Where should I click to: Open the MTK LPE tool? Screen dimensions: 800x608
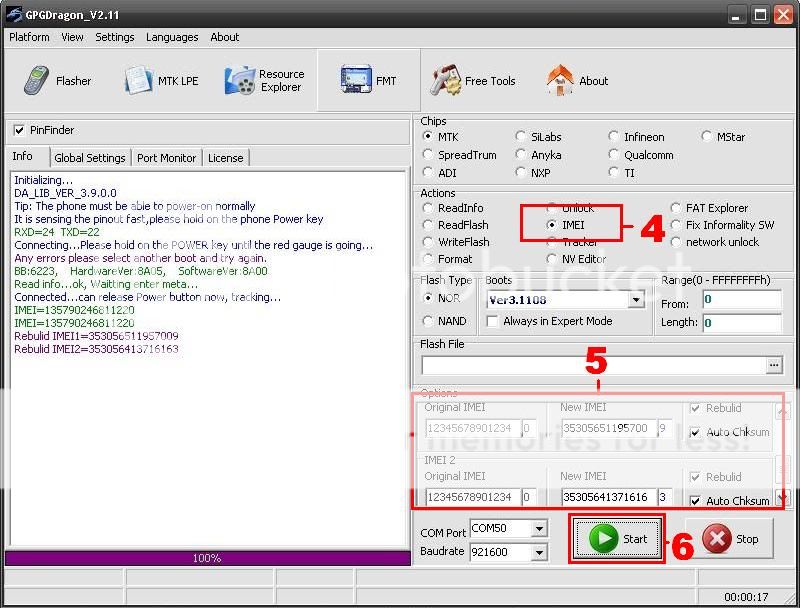[x=161, y=81]
